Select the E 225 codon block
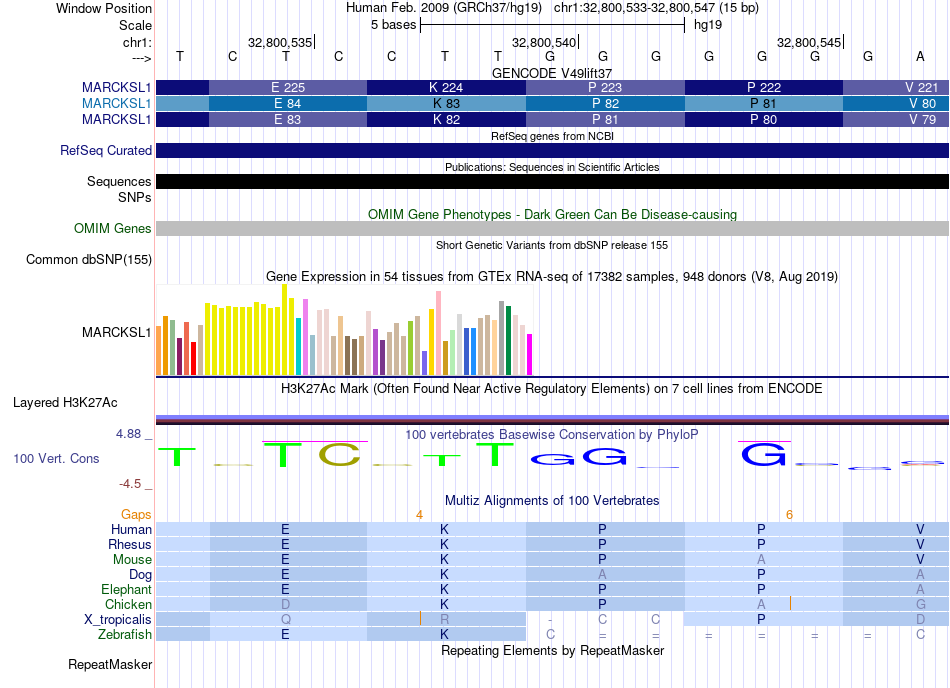Screen dimensions: 950x688 click(288, 87)
